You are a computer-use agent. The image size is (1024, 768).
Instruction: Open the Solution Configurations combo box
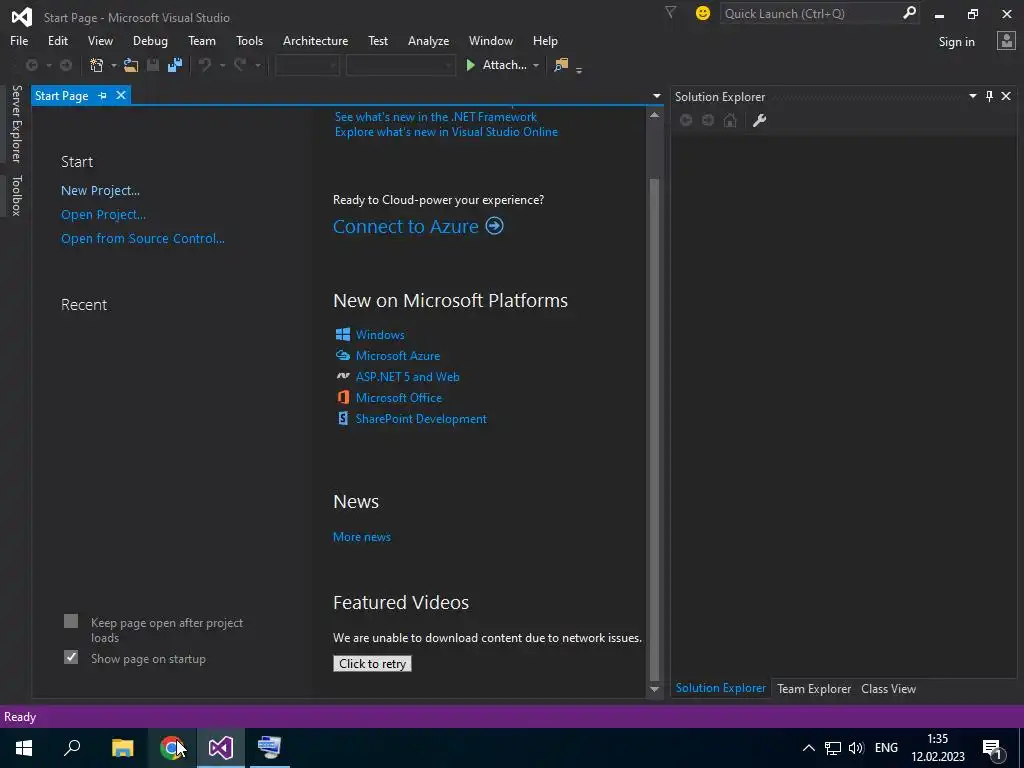click(x=307, y=65)
